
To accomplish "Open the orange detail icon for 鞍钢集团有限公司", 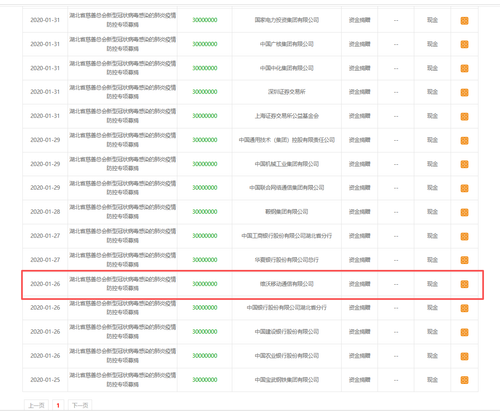I will coord(464,212).
